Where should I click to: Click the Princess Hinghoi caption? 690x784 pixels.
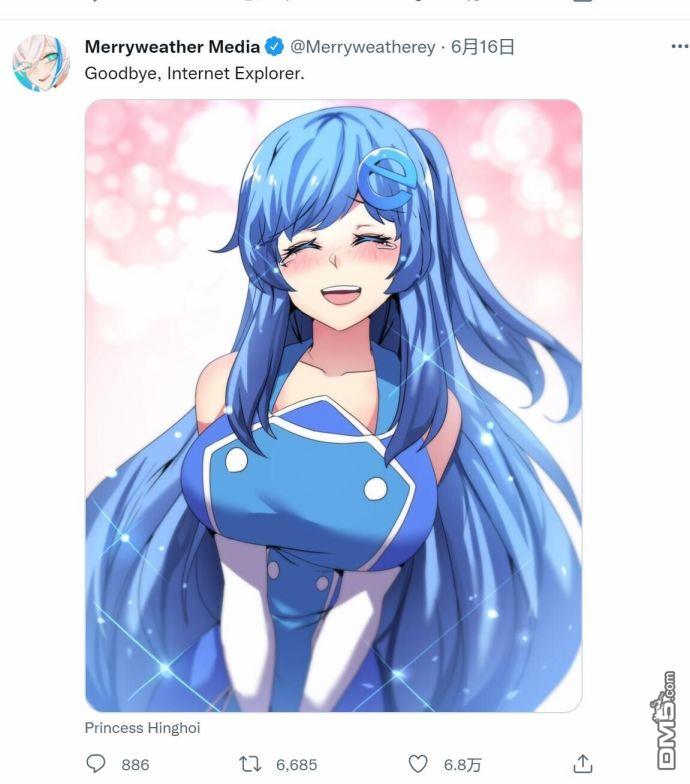pyautogui.click(x=142, y=728)
